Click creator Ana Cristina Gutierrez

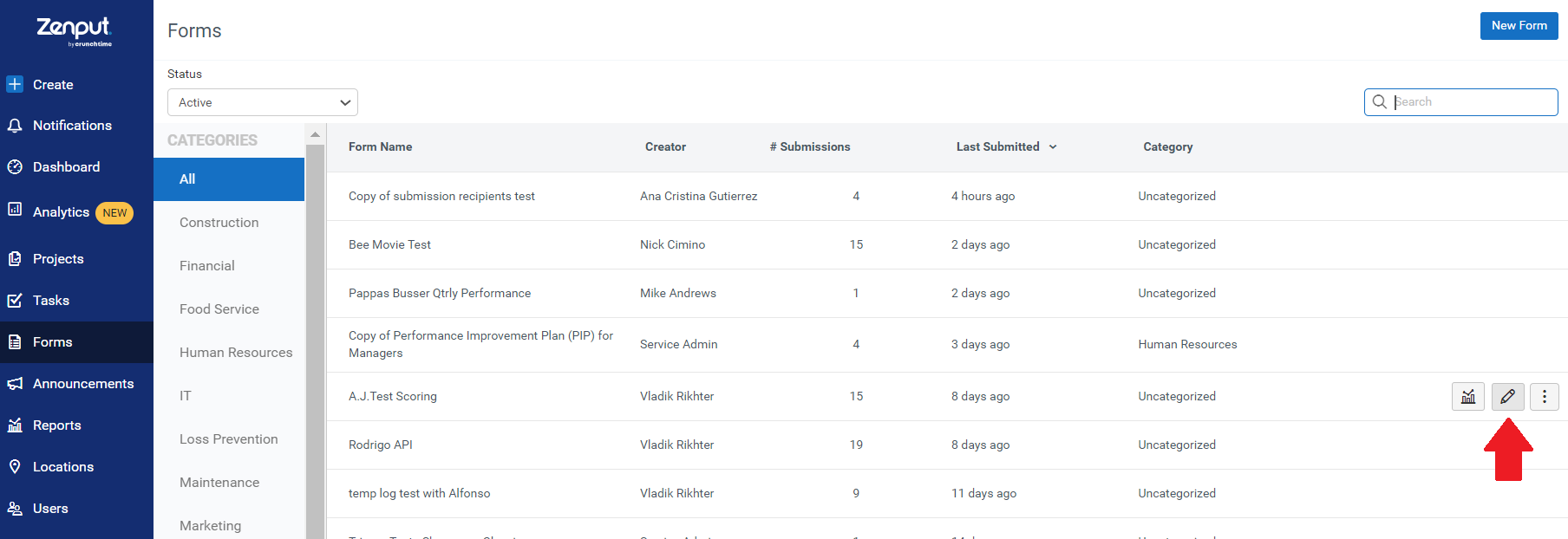698,197
